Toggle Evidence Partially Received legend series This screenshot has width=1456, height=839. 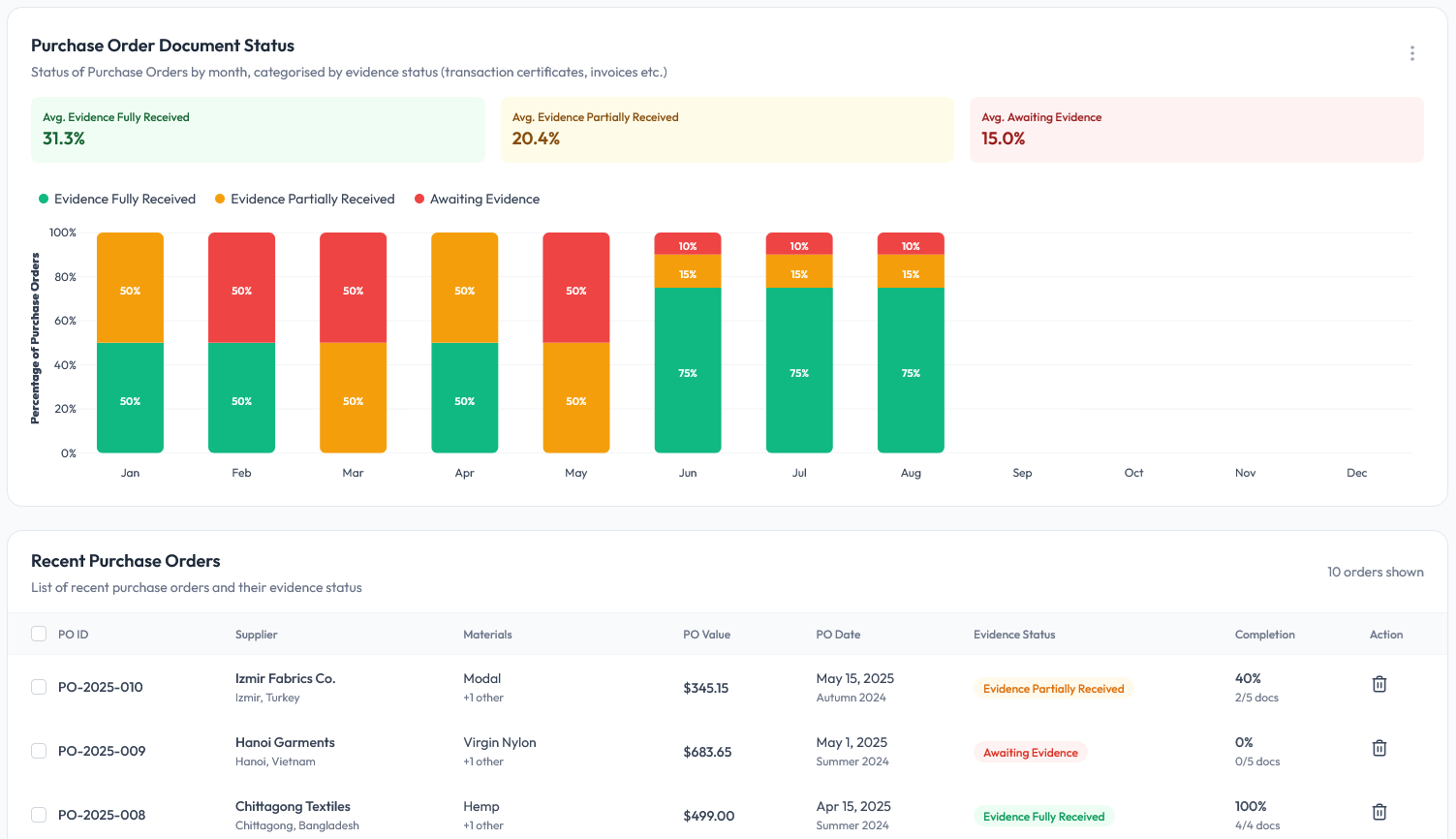tap(305, 199)
